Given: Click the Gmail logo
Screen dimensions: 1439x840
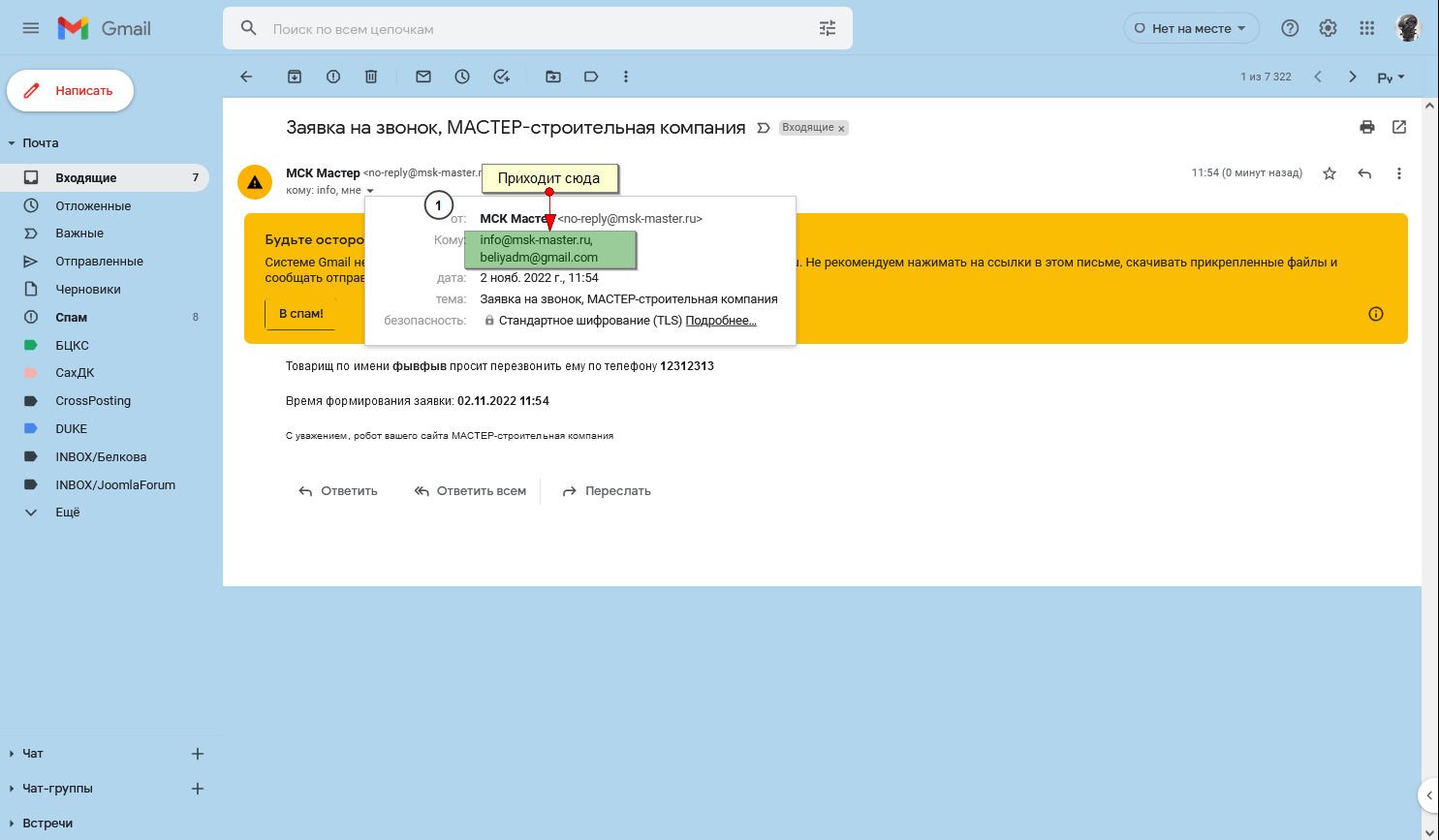Looking at the screenshot, I should 104,28.
